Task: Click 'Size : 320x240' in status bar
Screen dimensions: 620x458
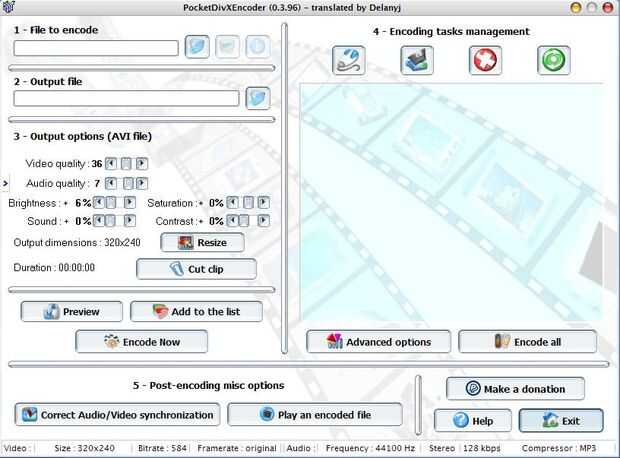Action: 85,448
